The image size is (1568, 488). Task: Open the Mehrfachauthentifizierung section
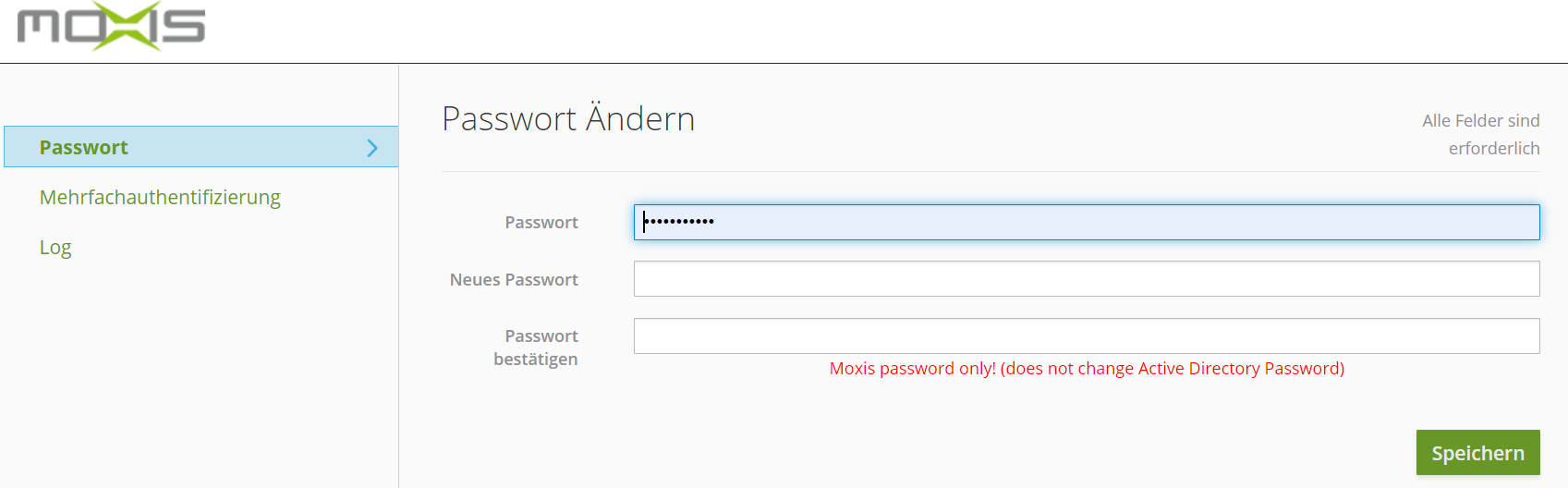click(160, 198)
